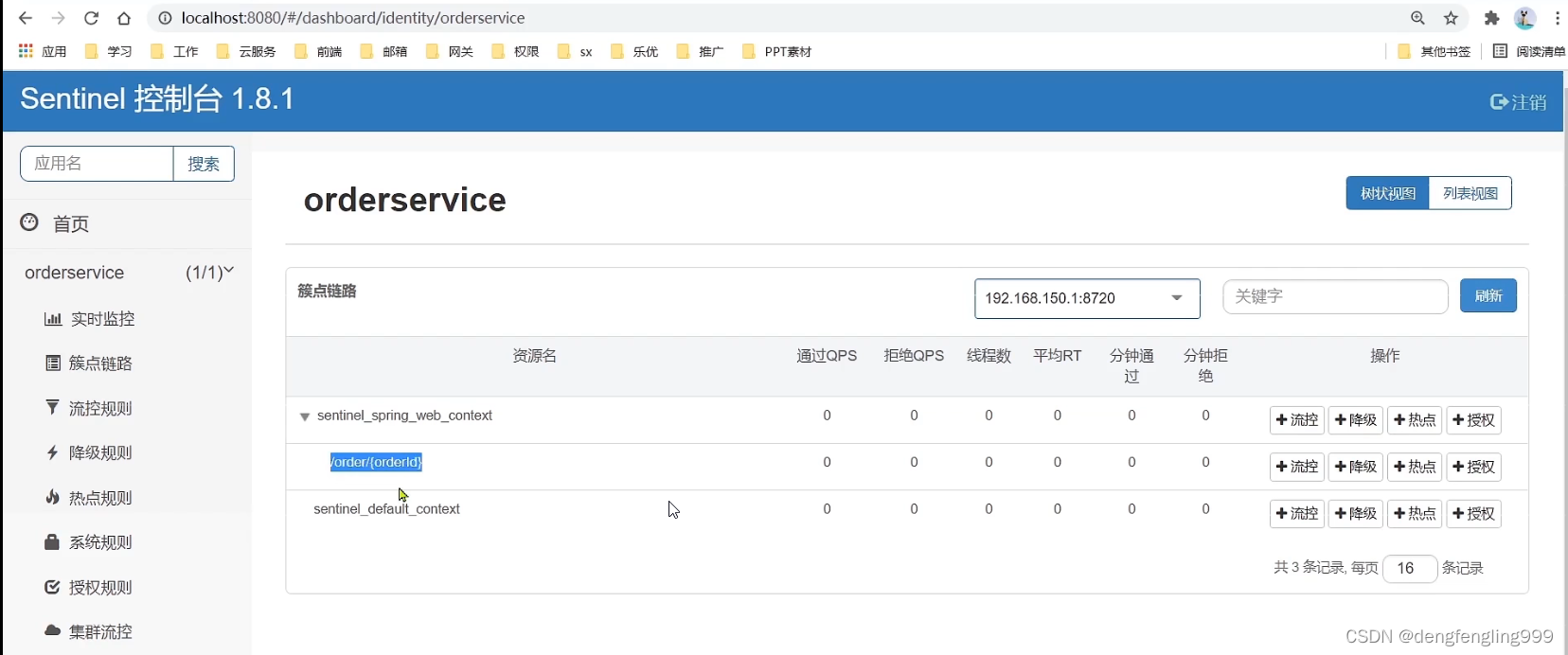Switch to tree view (树状视图)

click(x=1387, y=193)
